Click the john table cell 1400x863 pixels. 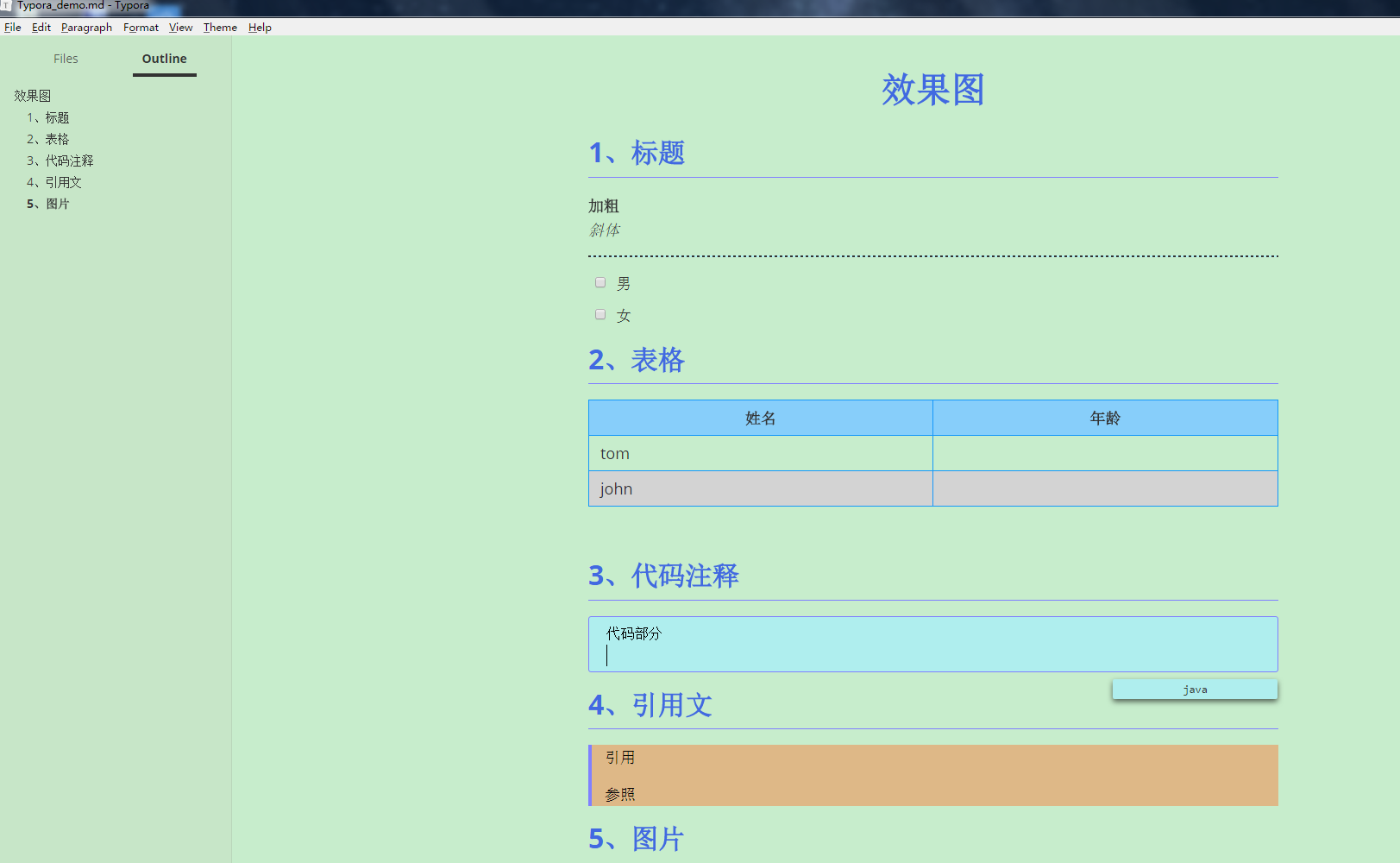pos(761,488)
